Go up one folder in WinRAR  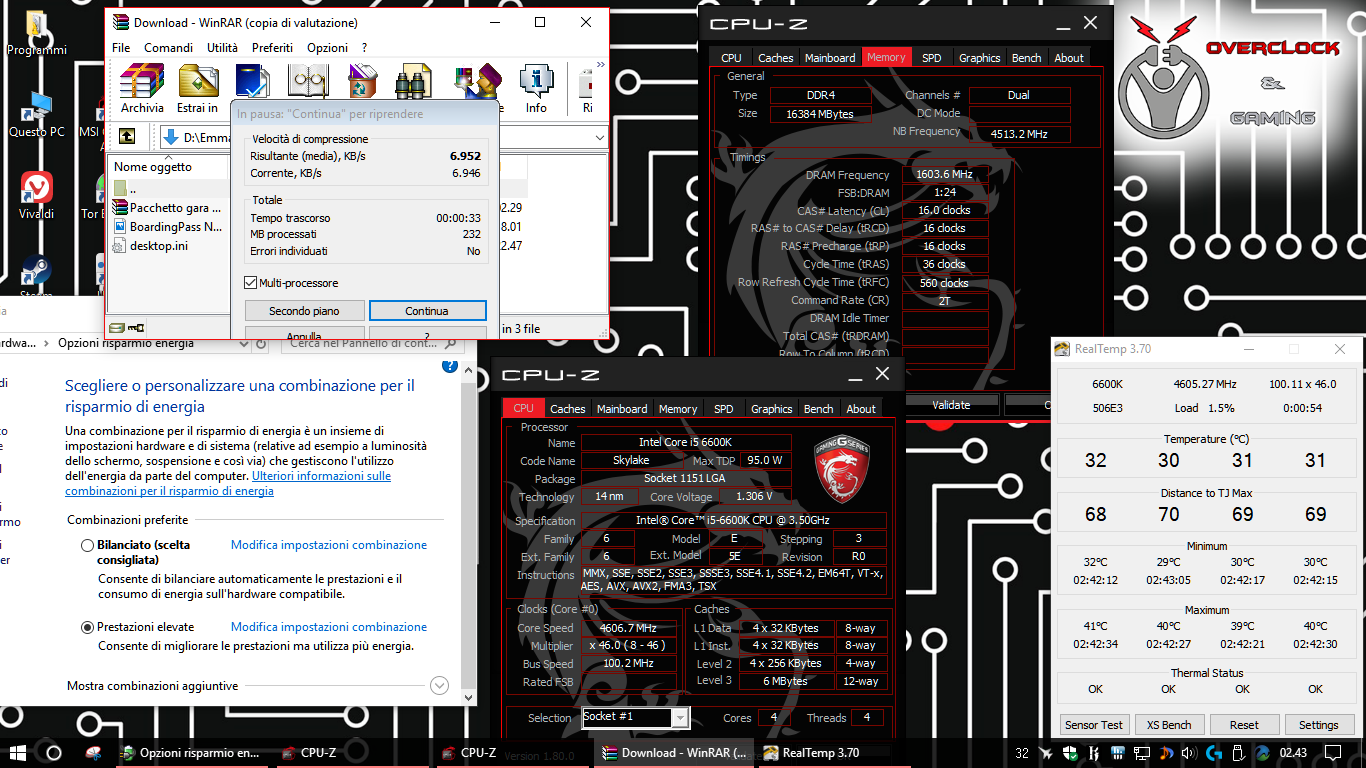127,137
